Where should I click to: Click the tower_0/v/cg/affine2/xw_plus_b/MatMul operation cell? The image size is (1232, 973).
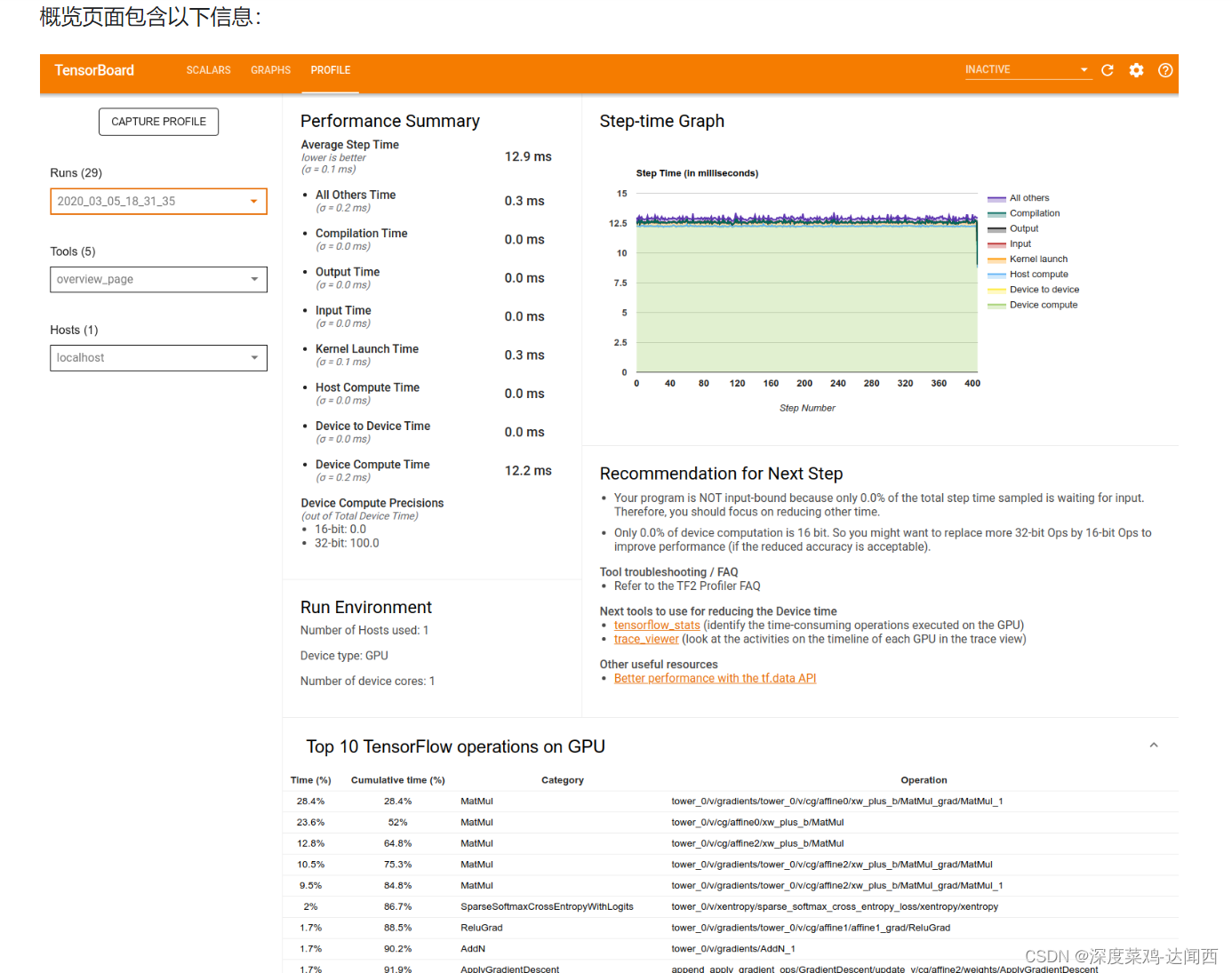(x=757, y=844)
